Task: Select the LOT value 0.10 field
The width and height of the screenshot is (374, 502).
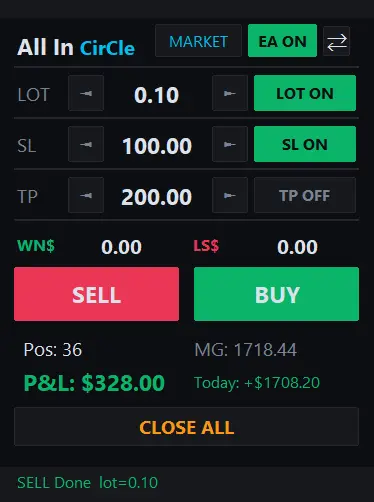Action: click(x=157, y=95)
